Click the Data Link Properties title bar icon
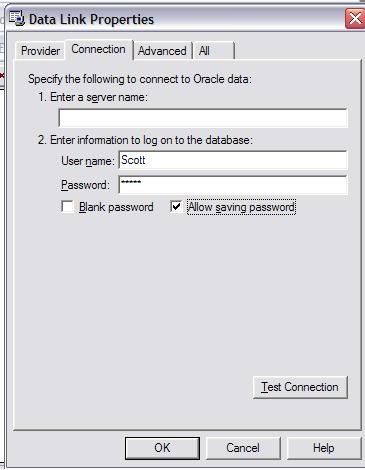365x470 pixels. tap(17, 19)
